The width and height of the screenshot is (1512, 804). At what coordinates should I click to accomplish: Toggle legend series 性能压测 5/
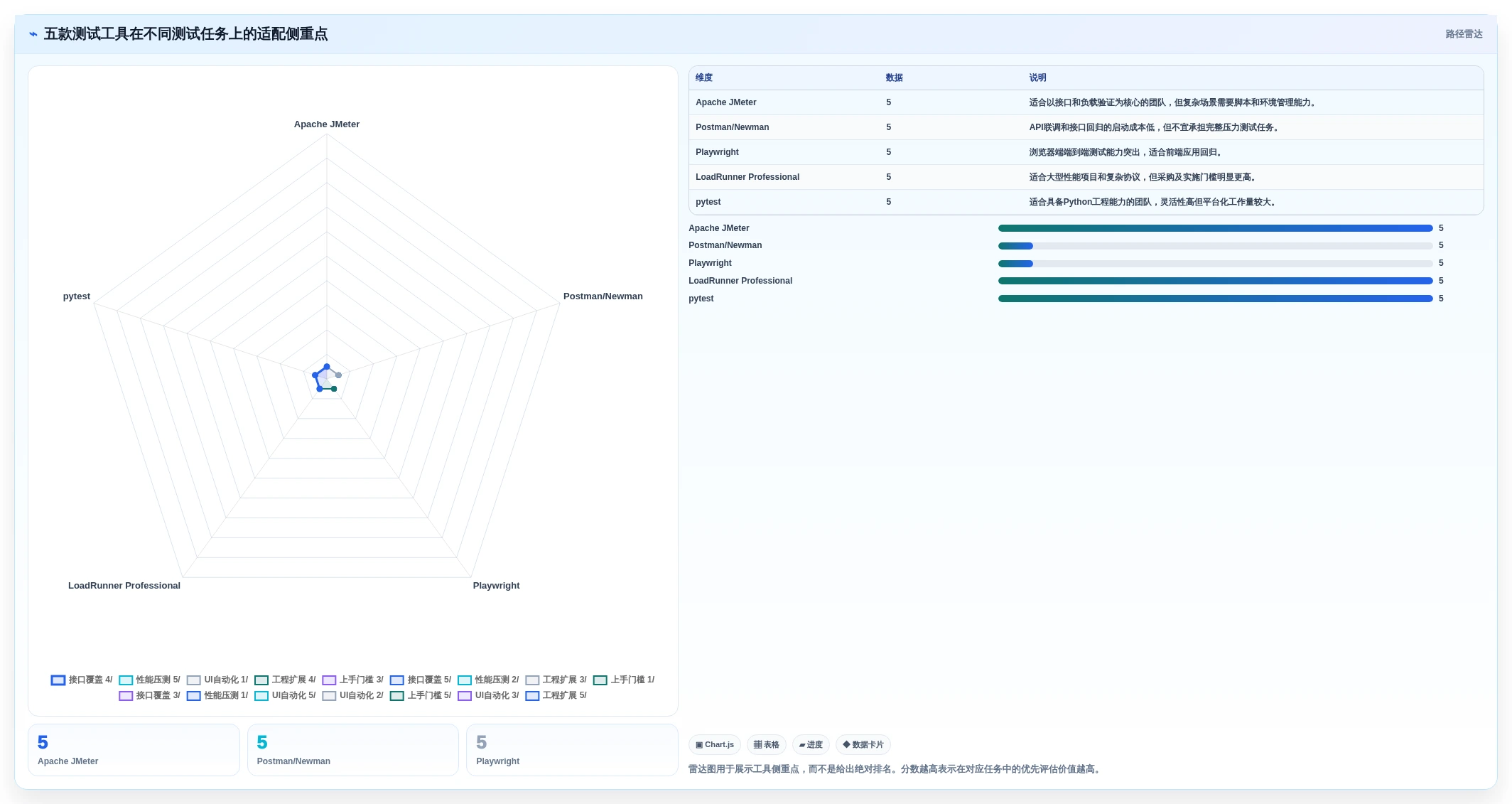tap(149, 680)
